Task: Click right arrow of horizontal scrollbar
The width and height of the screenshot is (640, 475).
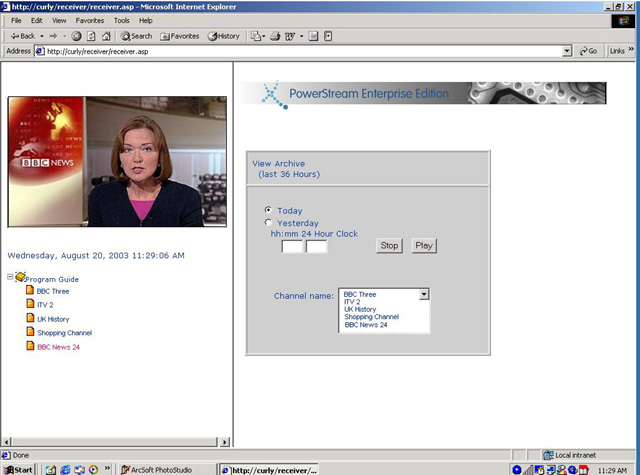Action: point(225,442)
